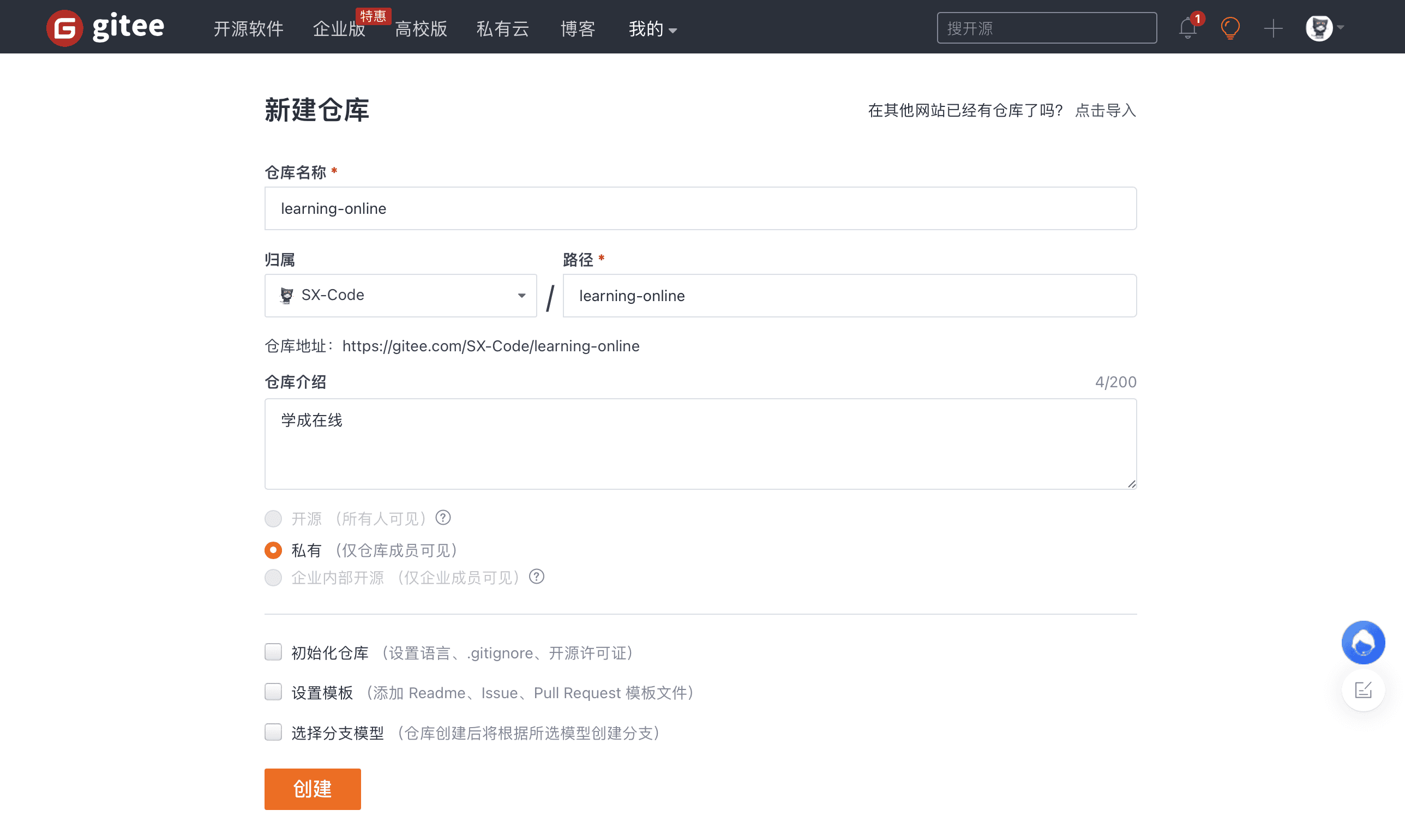Click the plus icon in the navbar
The width and height of the screenshot is (1405, 840).
coord(1272,28)
